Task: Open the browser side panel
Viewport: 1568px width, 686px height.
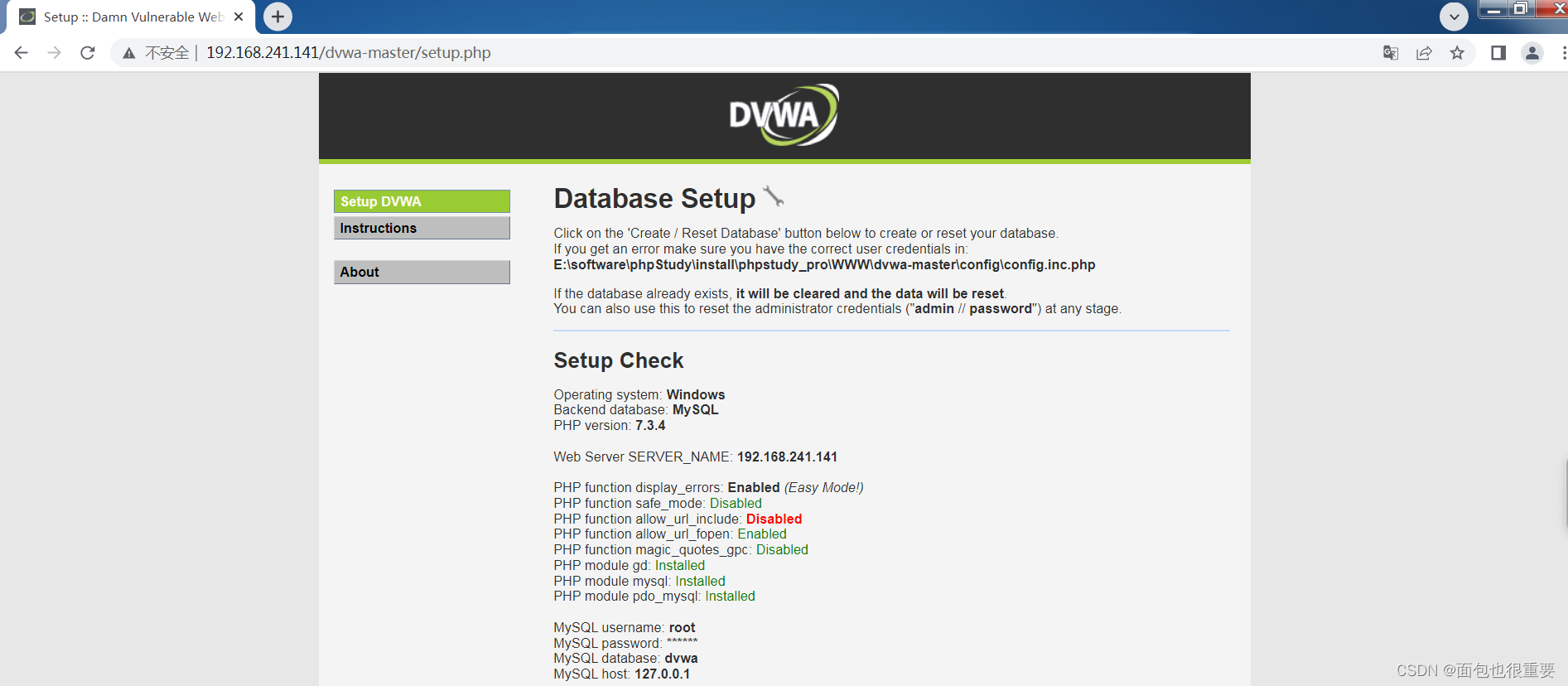Action: coord(1498,53)
